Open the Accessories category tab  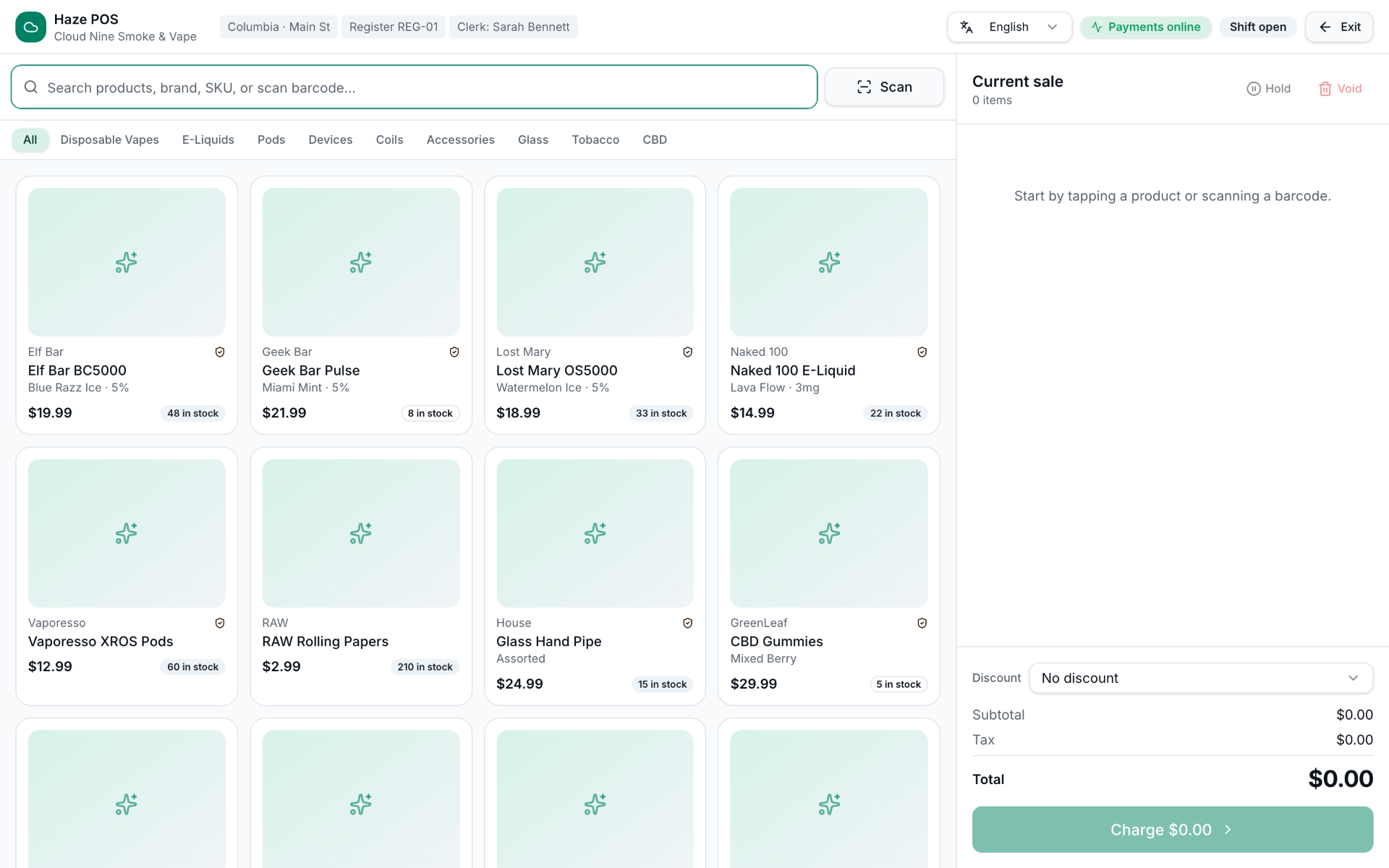tap(461, 140)
